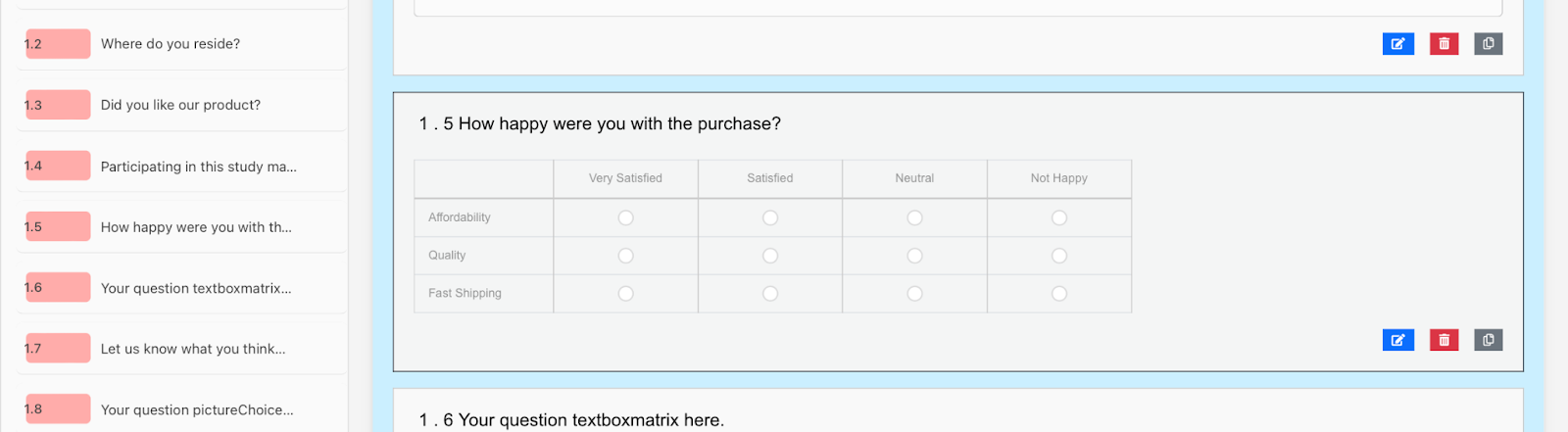1568x432 pixels.
Task: Duplicate question 1.5 with the gray copy icon
Action: [1488, 340]
